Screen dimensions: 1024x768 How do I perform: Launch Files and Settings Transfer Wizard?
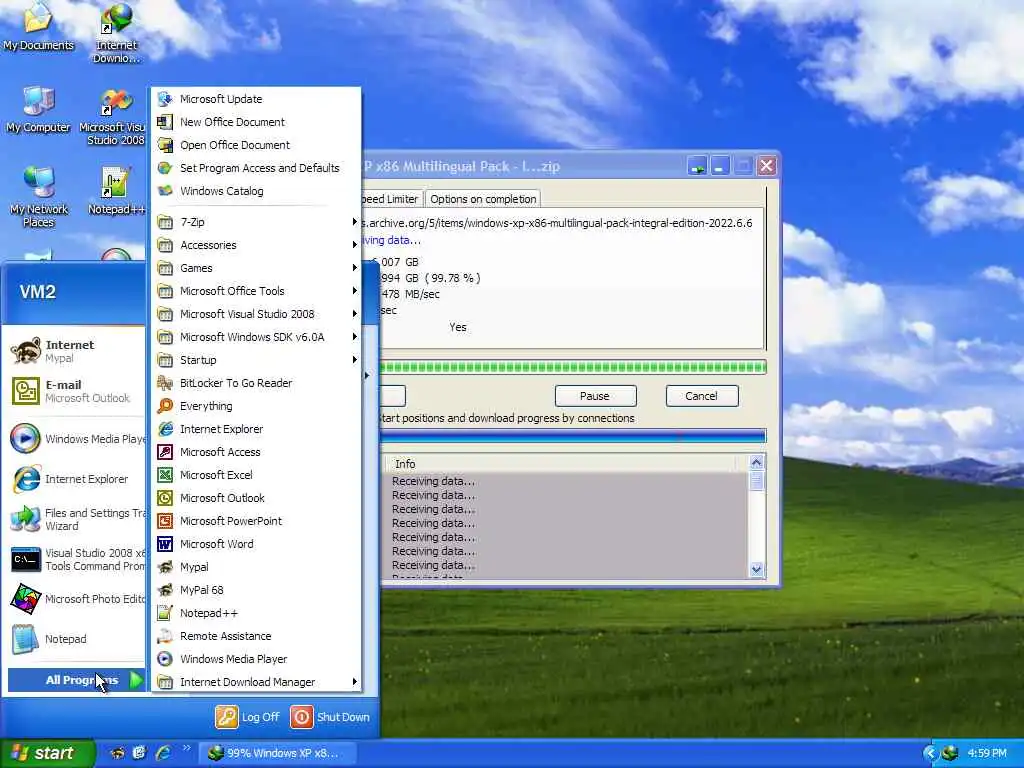(75, 519)
